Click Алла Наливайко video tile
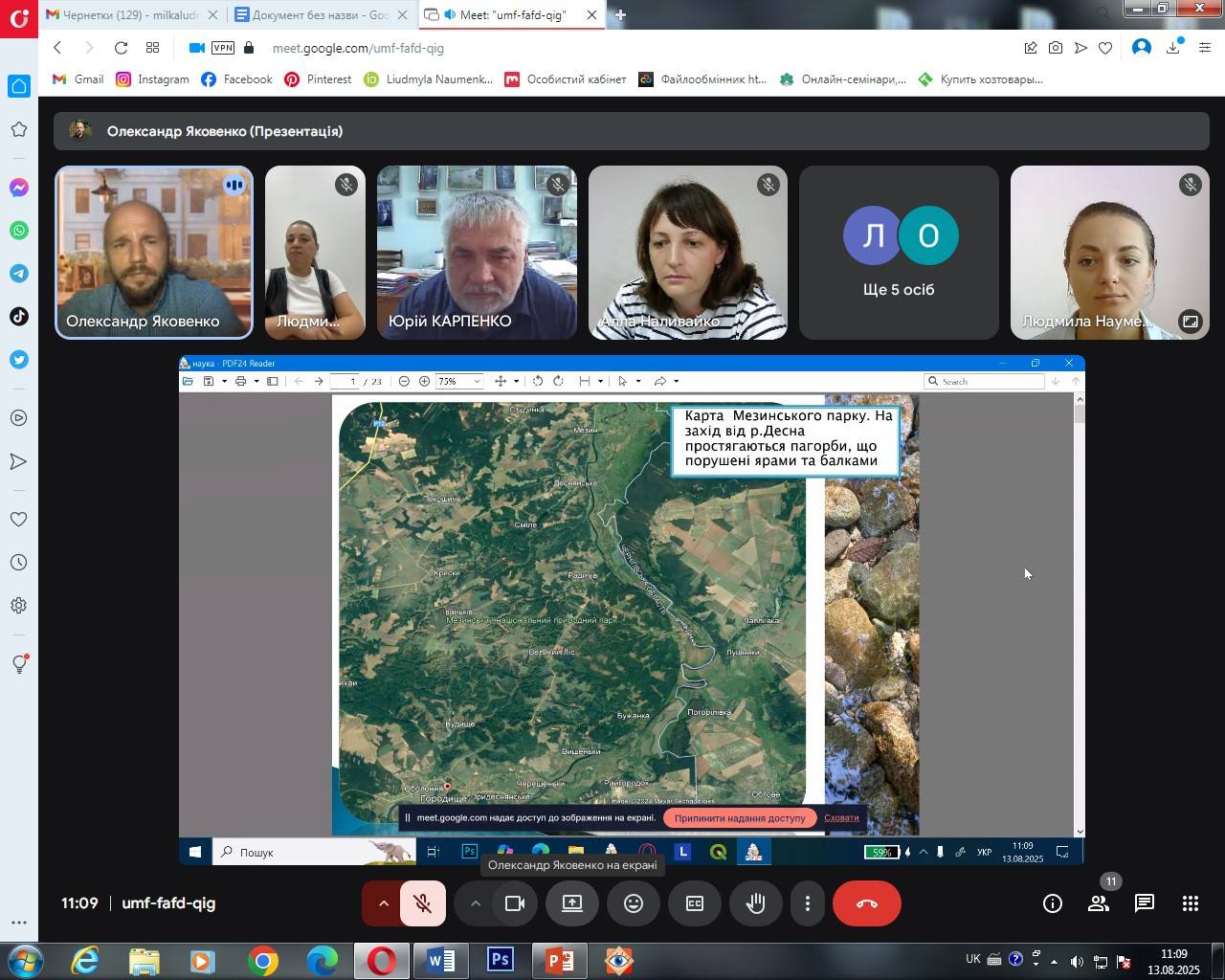1225x980 pixels. pos(688,253)
